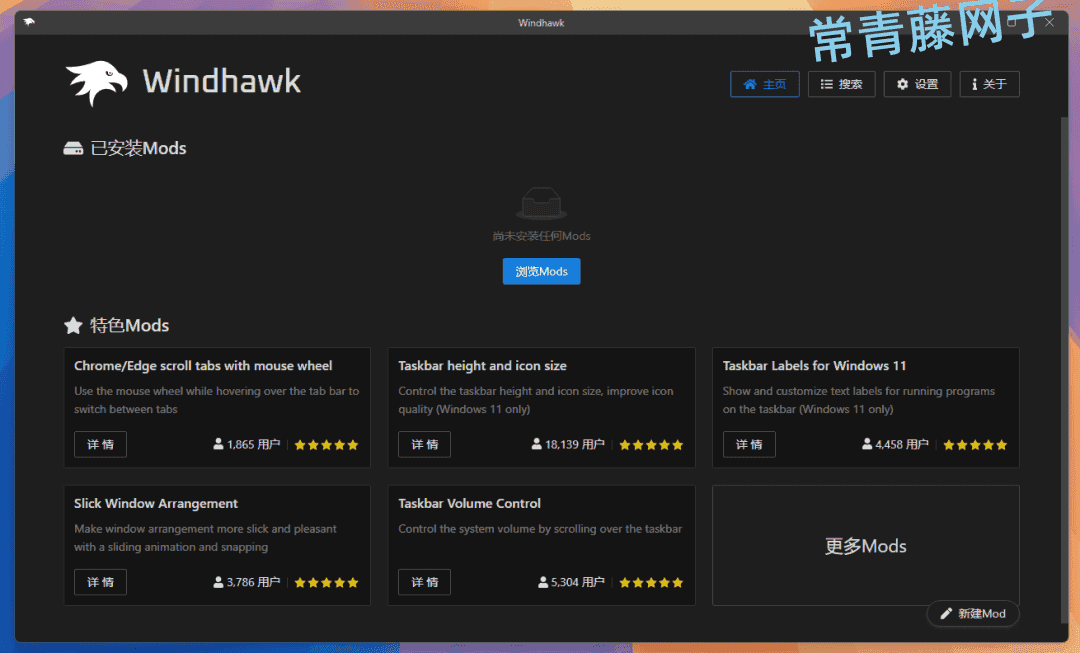
Task: Select the title 'Slick Window Arrangement'
Action: [x=156, y=504]
